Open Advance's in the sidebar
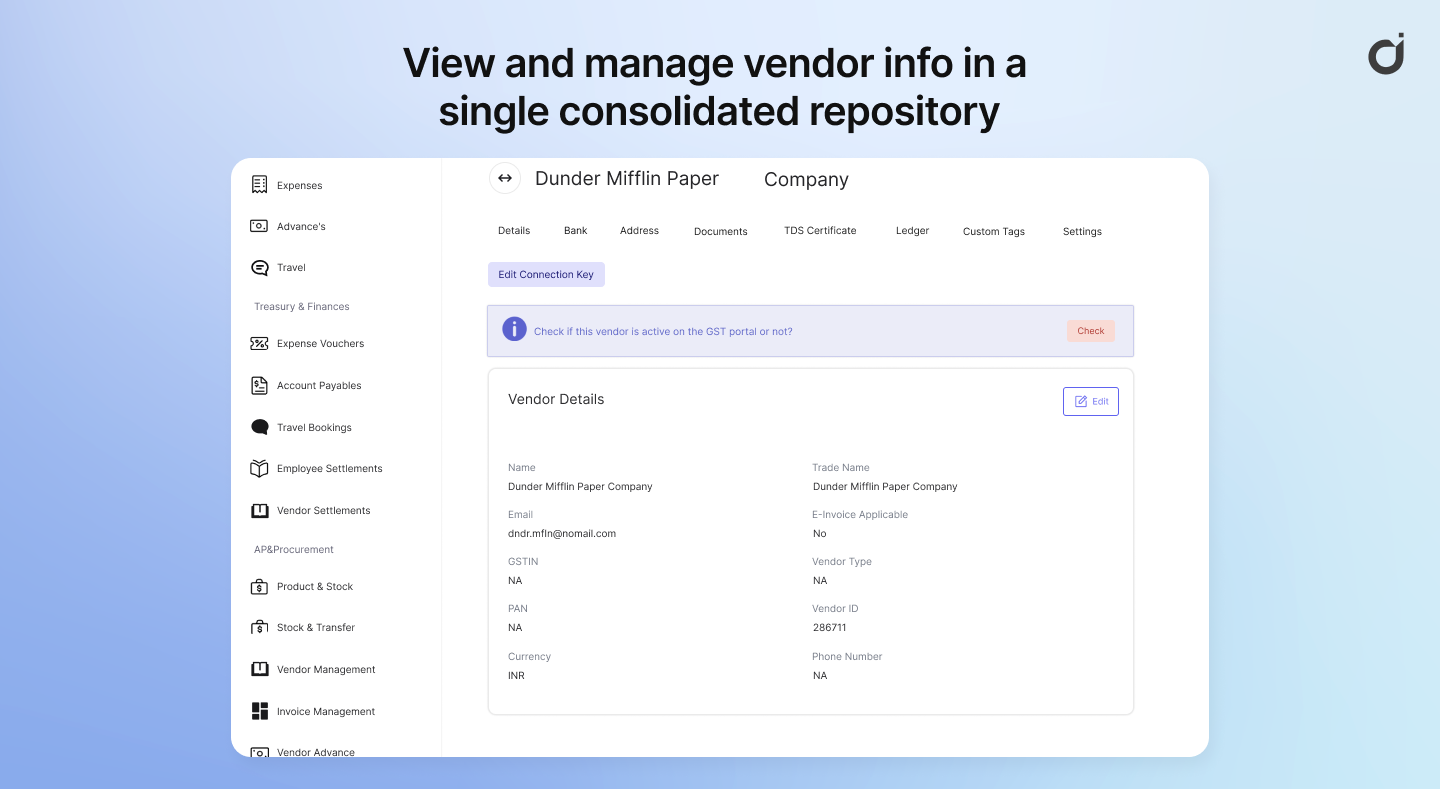The width and height of the screenshot is (1440, 789). [x=301, y=226]
